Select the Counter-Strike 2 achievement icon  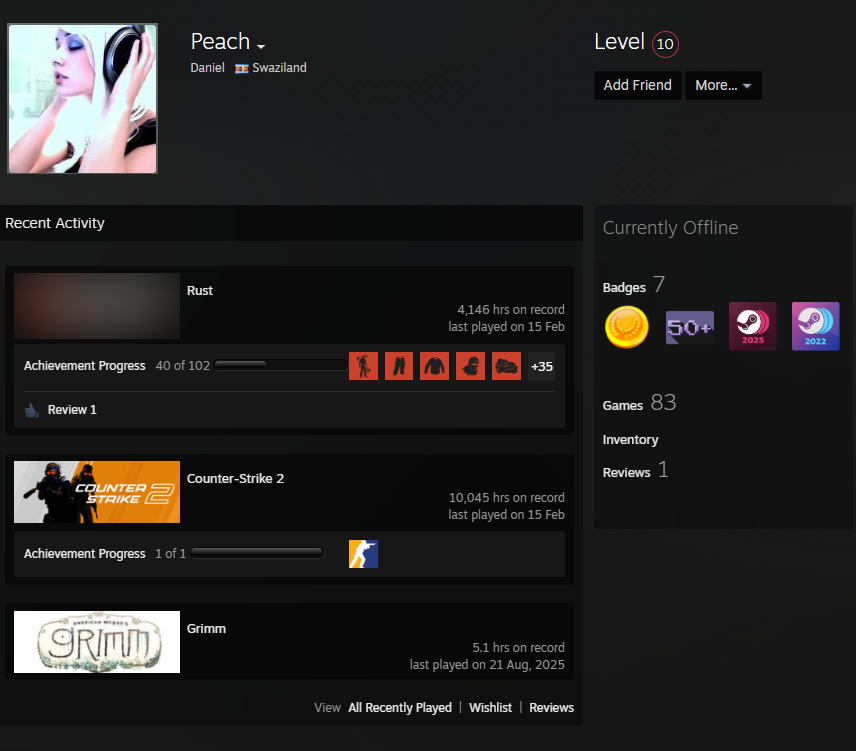pos(363,554)
